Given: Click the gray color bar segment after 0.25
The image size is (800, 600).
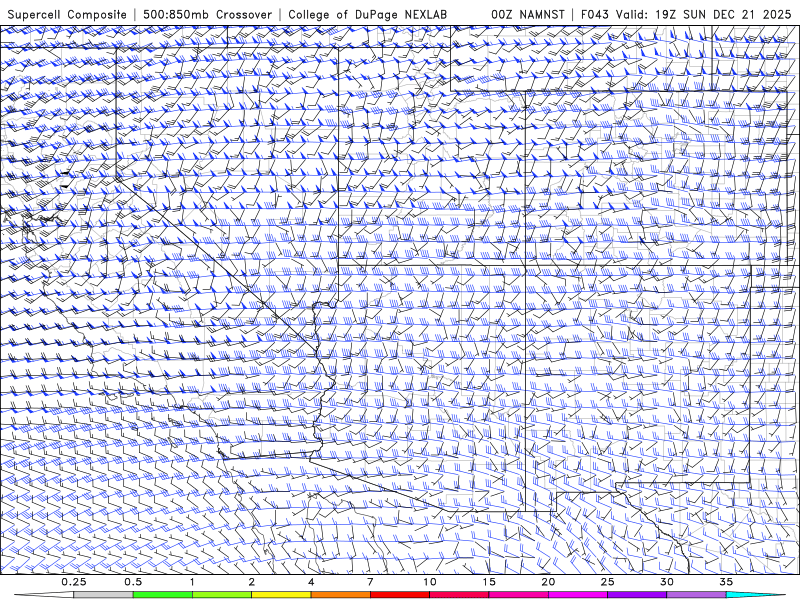Looking at the screenshot, I should [103, 595].
